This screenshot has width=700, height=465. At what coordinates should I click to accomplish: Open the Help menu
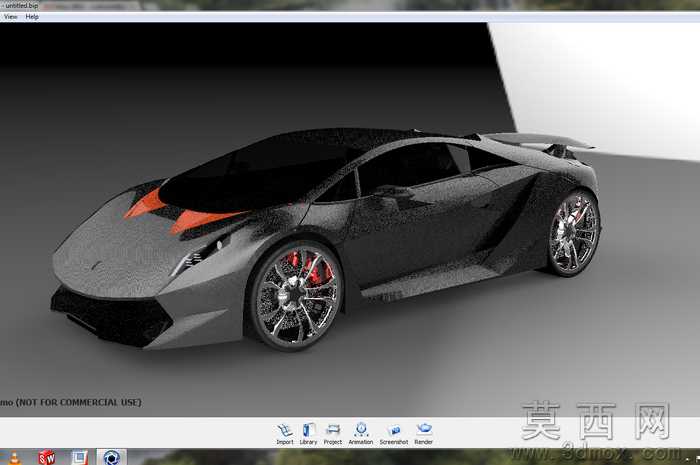pyautogui.click(x=32, y=17)
